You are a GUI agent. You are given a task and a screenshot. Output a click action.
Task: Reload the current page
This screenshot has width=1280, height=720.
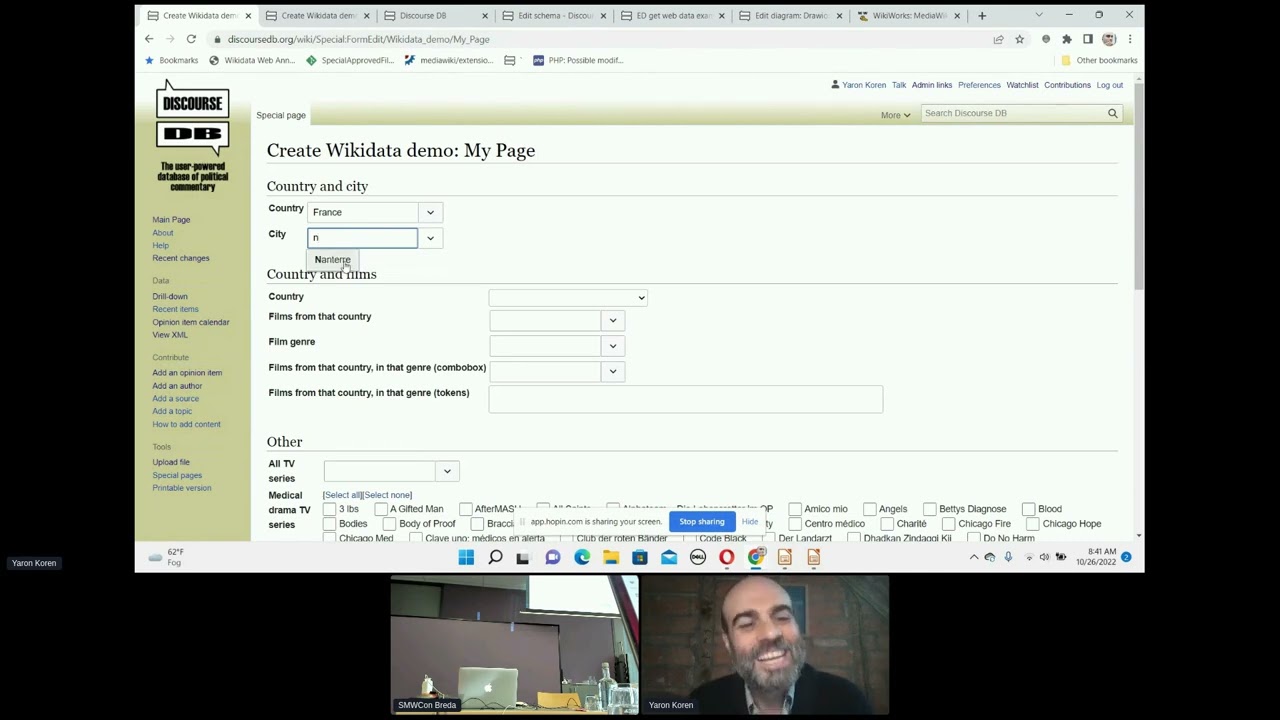(191, 39)
